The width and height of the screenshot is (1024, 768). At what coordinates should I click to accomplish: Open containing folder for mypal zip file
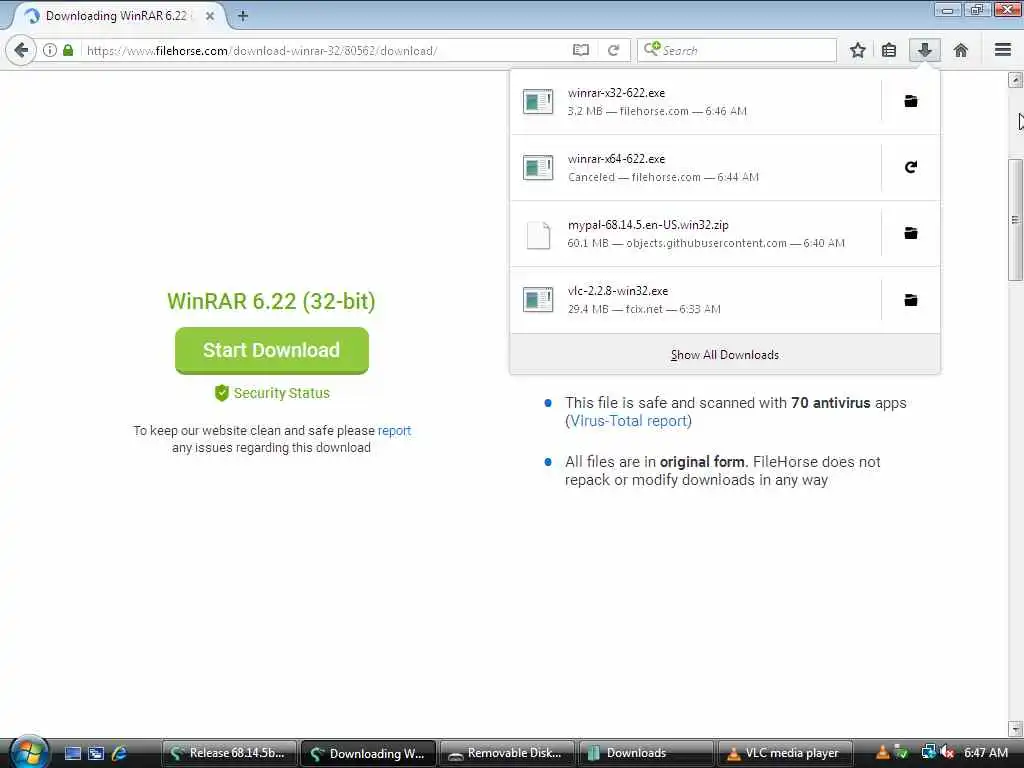(911, 233)
